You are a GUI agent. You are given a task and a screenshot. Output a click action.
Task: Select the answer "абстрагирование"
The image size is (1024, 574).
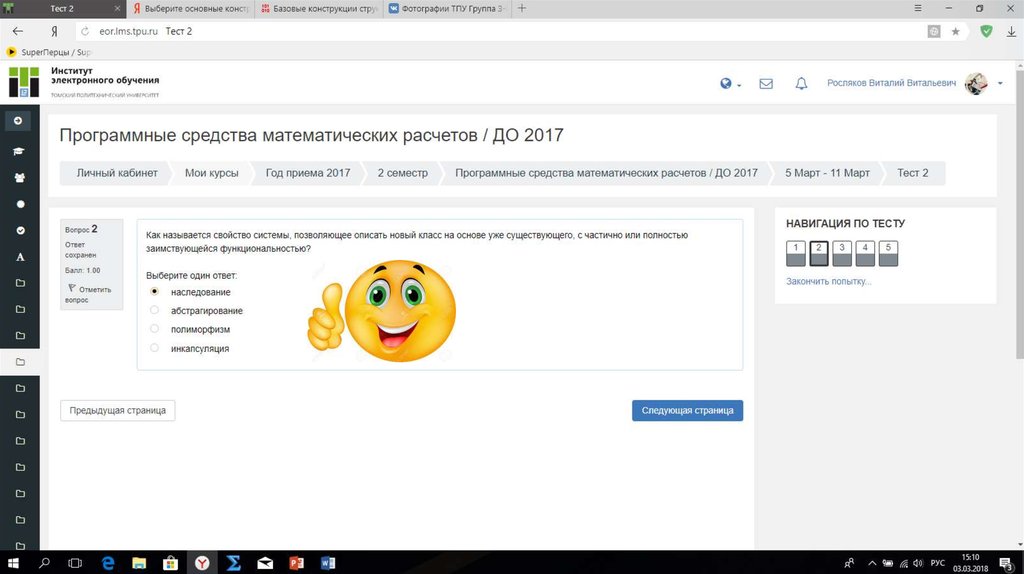[154, 310]
